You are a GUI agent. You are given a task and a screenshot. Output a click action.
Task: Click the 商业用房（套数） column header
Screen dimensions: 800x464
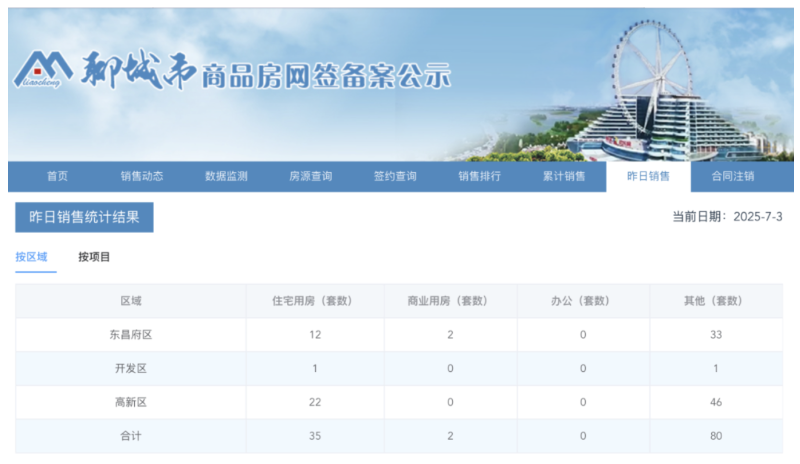(450, 301)
